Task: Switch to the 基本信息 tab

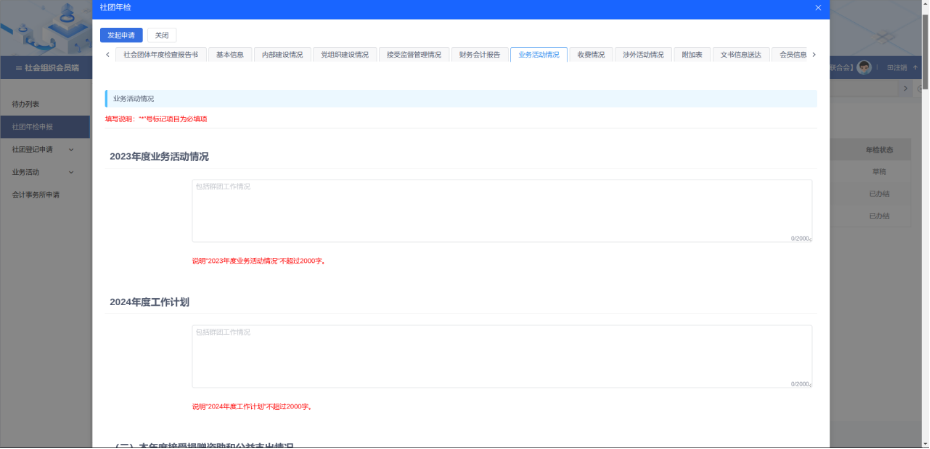Action: coord(230,55)
